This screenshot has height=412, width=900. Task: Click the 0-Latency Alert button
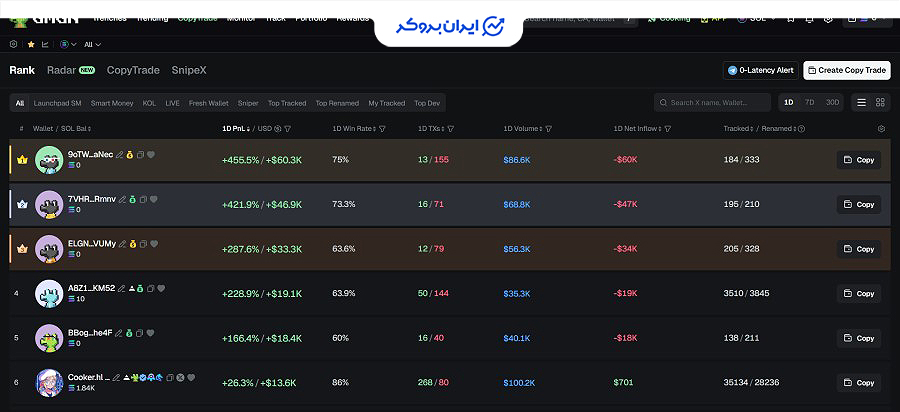(x=761, y=70)
